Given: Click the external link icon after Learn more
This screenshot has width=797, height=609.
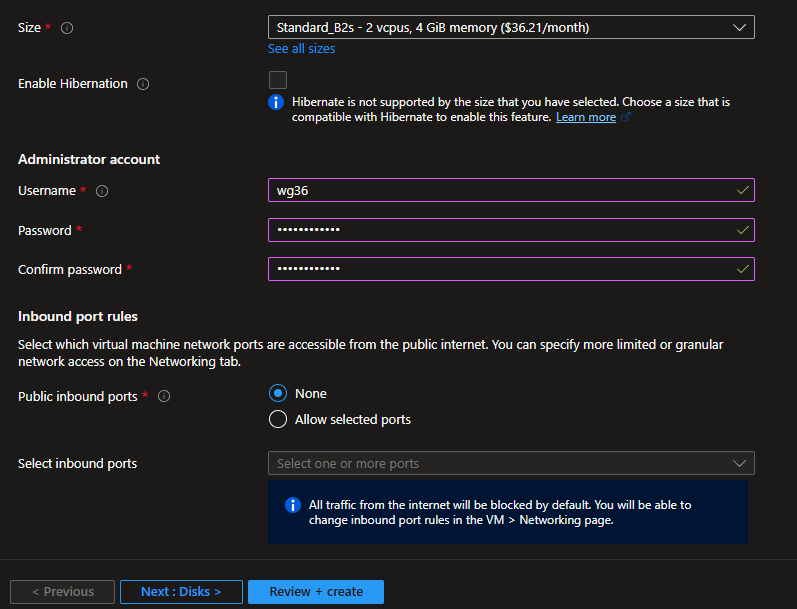Looking at the screenshot, I should (x=626, y=118).
